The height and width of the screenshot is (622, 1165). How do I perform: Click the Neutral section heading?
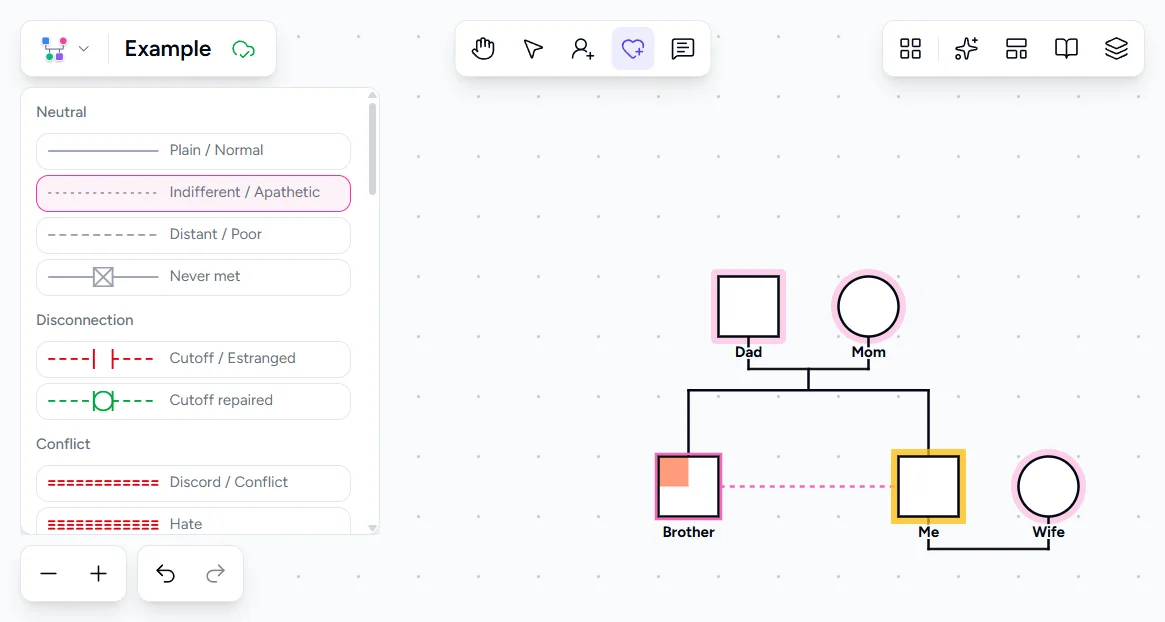point(61,112)
